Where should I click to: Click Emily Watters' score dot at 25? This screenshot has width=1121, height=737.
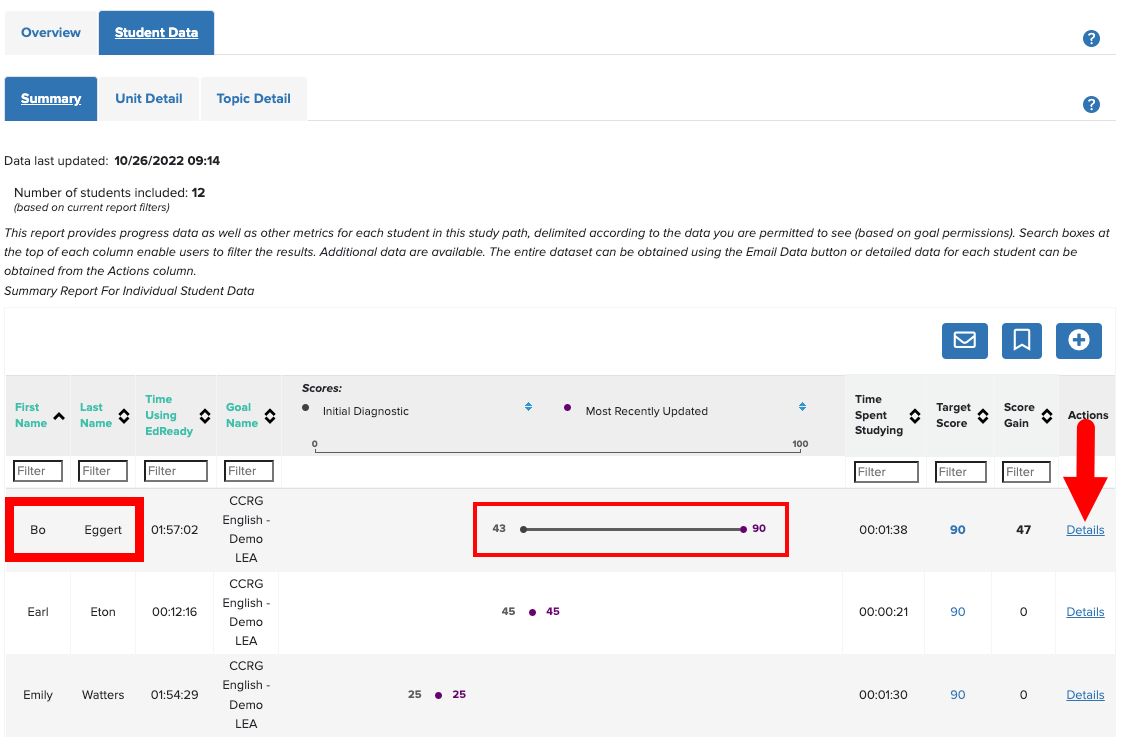(438, 695)
